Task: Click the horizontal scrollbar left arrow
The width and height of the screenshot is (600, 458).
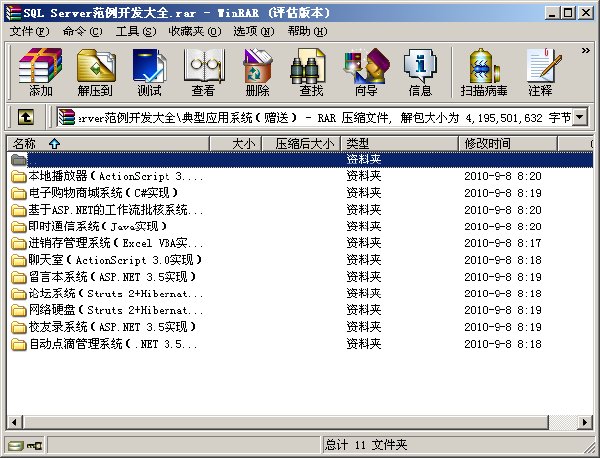Action: coord(14,422)
